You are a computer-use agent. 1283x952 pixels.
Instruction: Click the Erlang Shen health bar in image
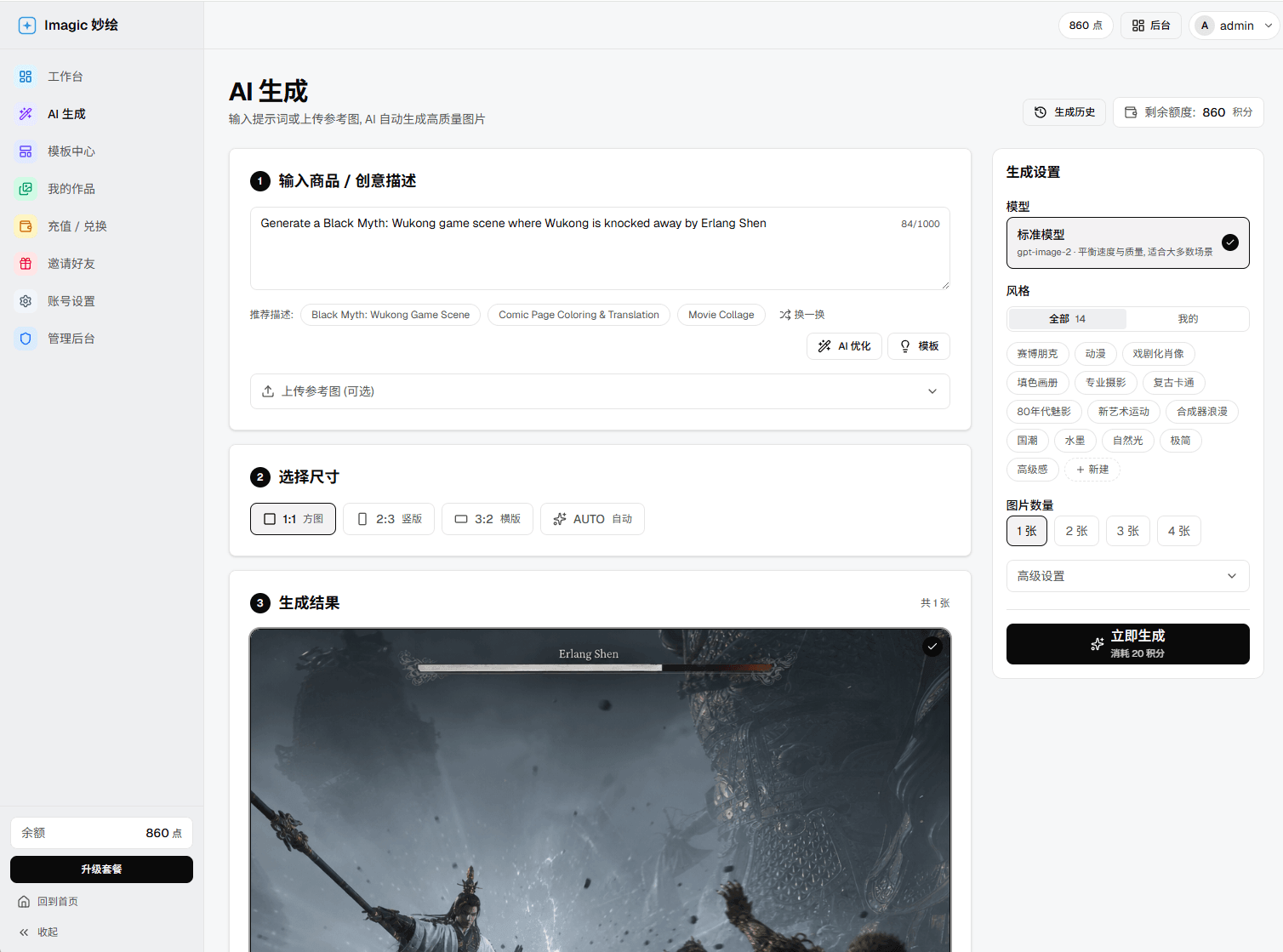tap(596, 668)
